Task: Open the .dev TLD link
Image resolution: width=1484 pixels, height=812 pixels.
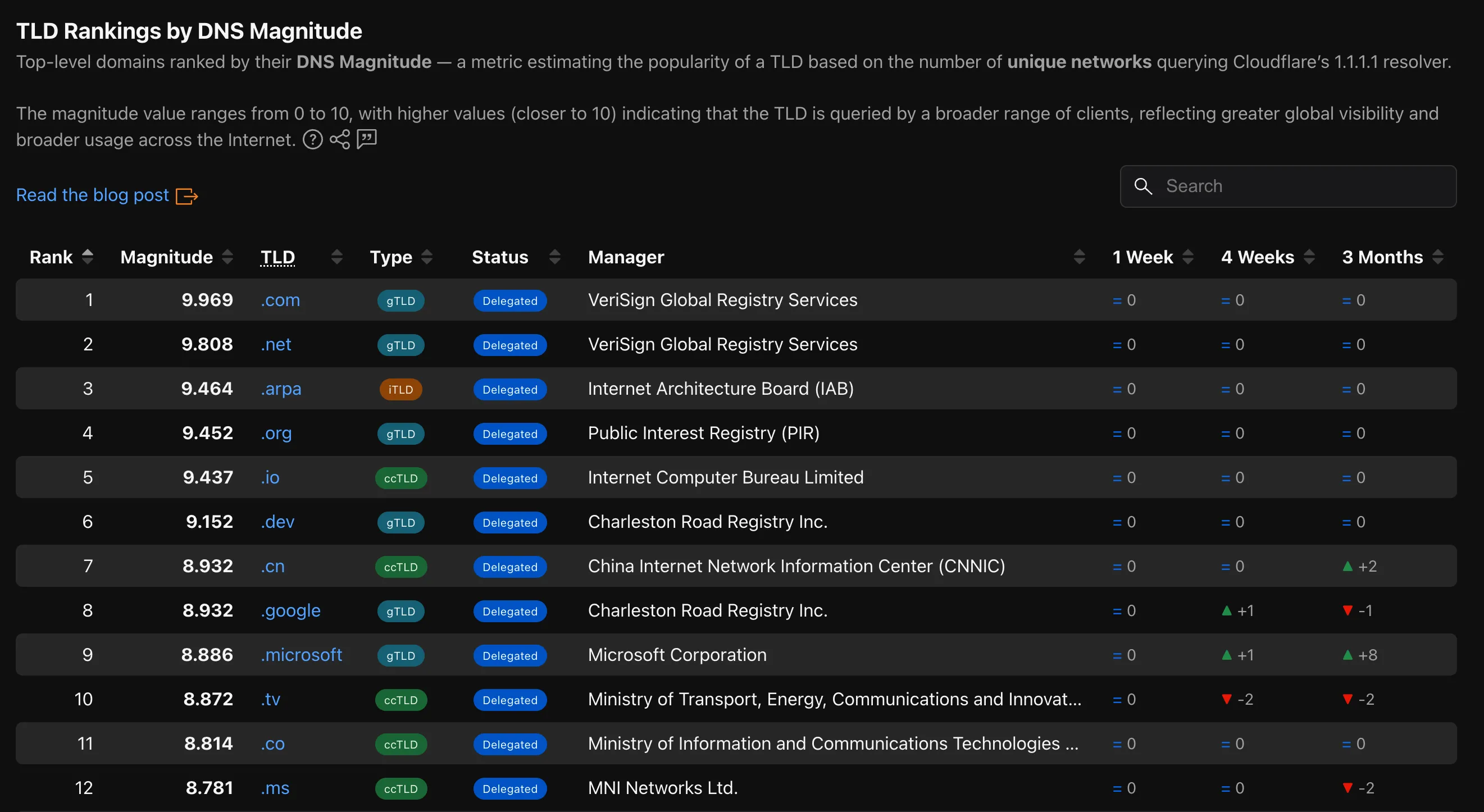Action: click(x=277, y=522)
